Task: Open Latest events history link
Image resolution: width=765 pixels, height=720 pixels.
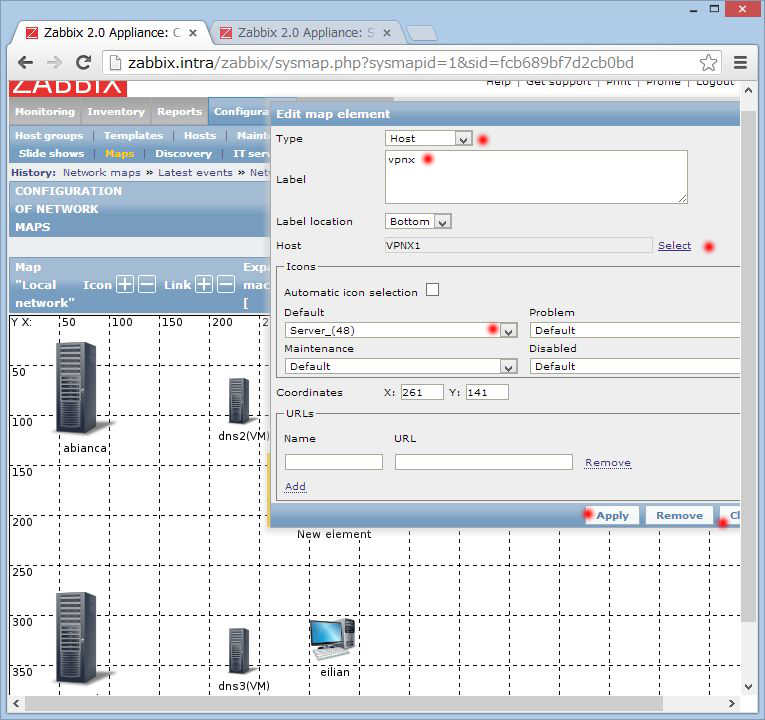Action: 195,173
